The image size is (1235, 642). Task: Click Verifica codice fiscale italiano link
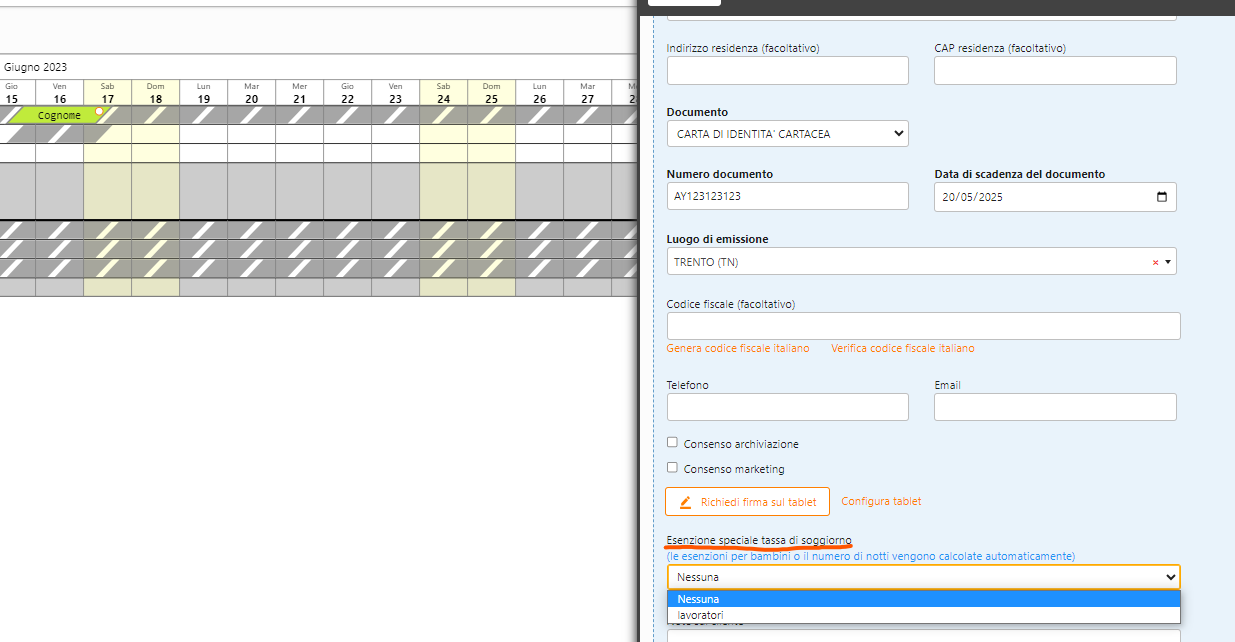point(902,348)
